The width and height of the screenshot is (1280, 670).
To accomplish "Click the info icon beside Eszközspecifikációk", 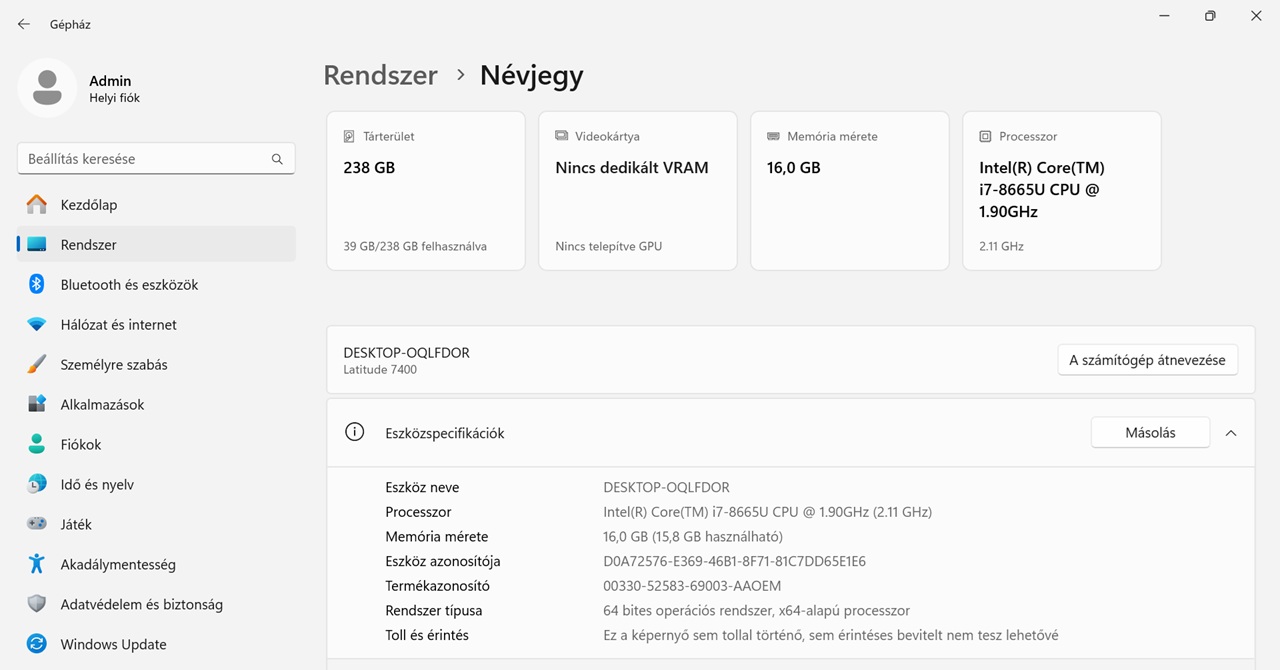I will point(354,432).
